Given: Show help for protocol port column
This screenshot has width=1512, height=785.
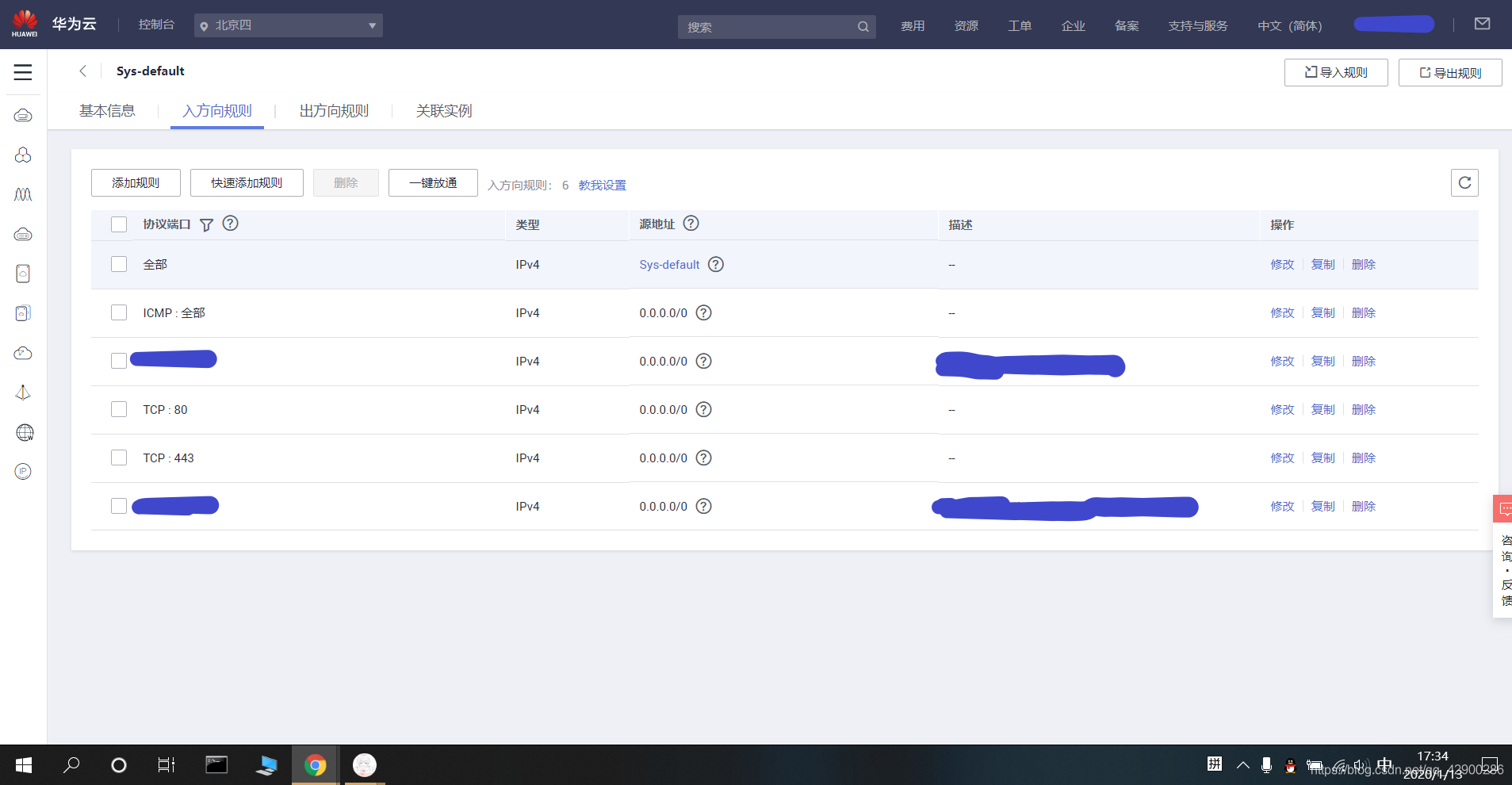Looking at the screenshot, I should pyautogui.click(x=230, y=224).
